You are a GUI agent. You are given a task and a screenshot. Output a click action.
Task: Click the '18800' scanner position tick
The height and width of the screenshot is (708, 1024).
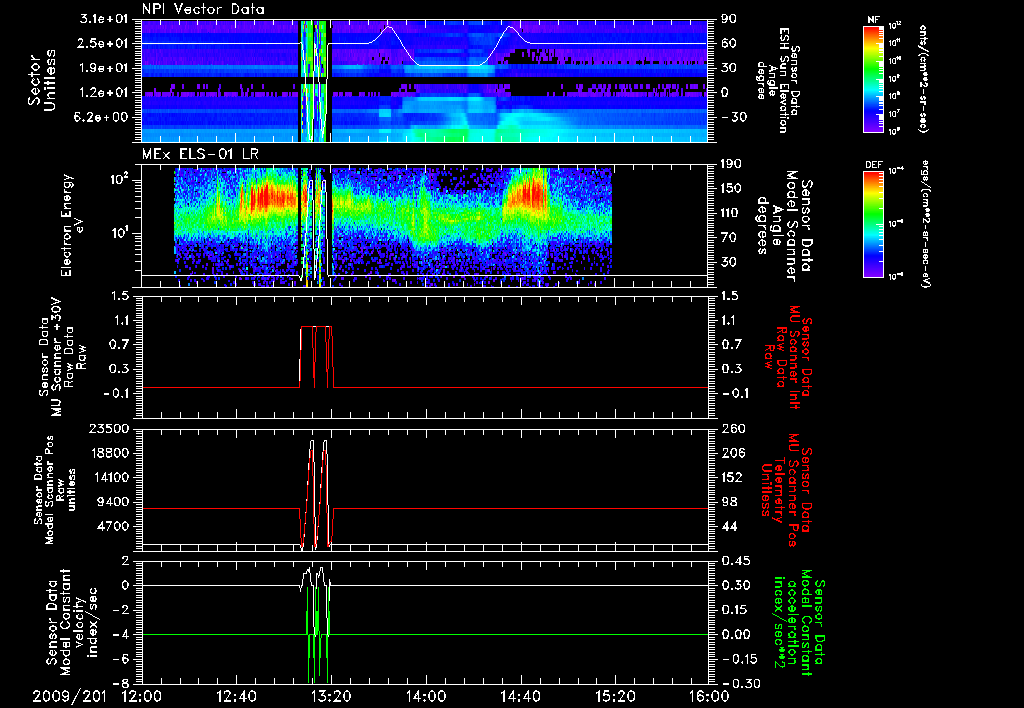pyautogui.click(x=110, y=453)
